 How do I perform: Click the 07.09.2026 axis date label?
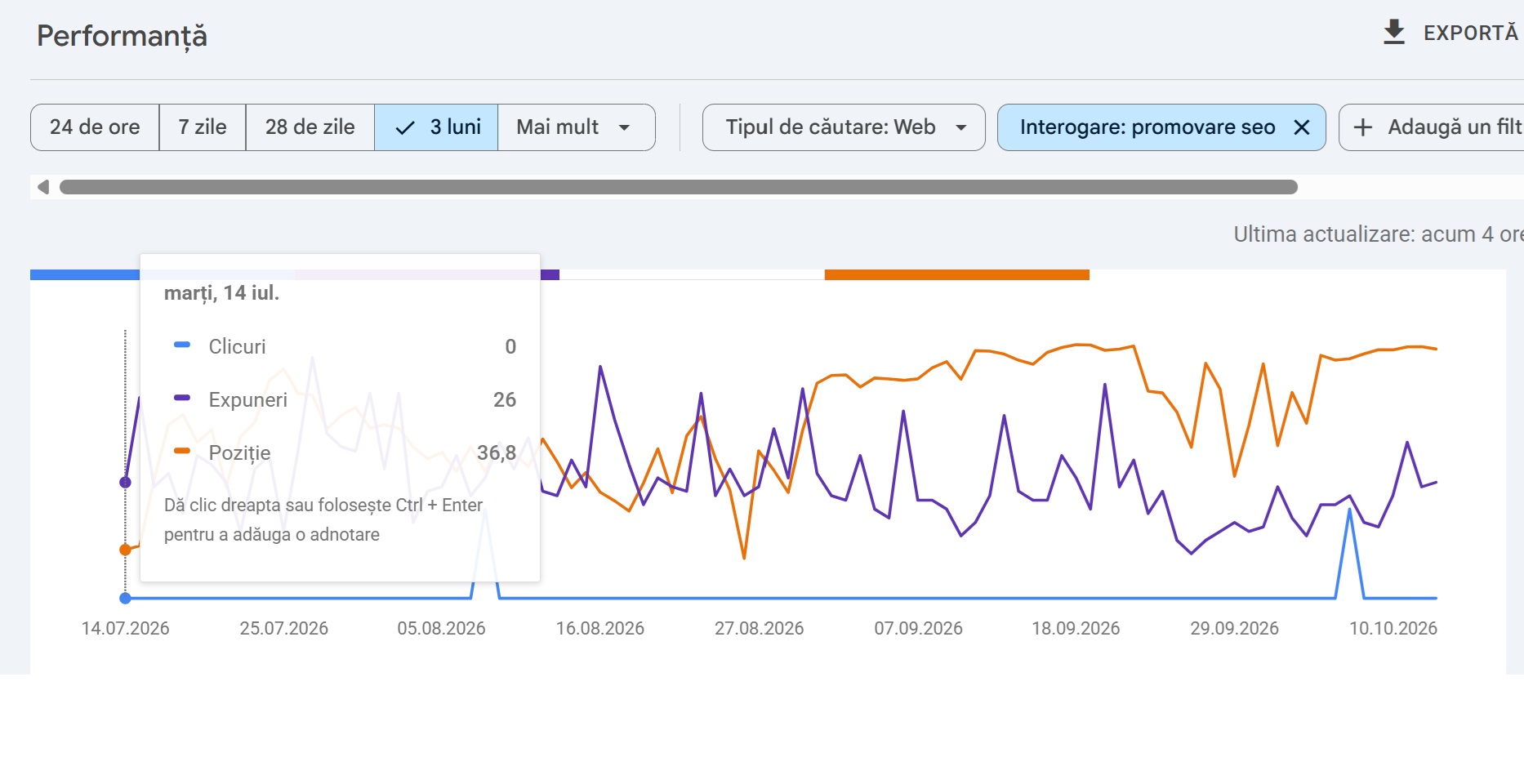click(918, 628)
